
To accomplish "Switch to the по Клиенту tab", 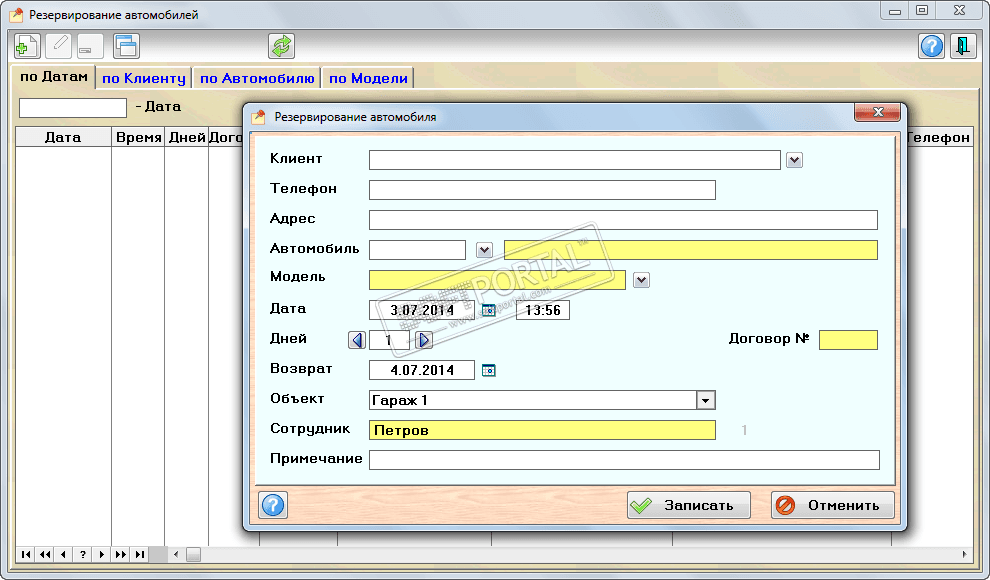I will 144,78.
